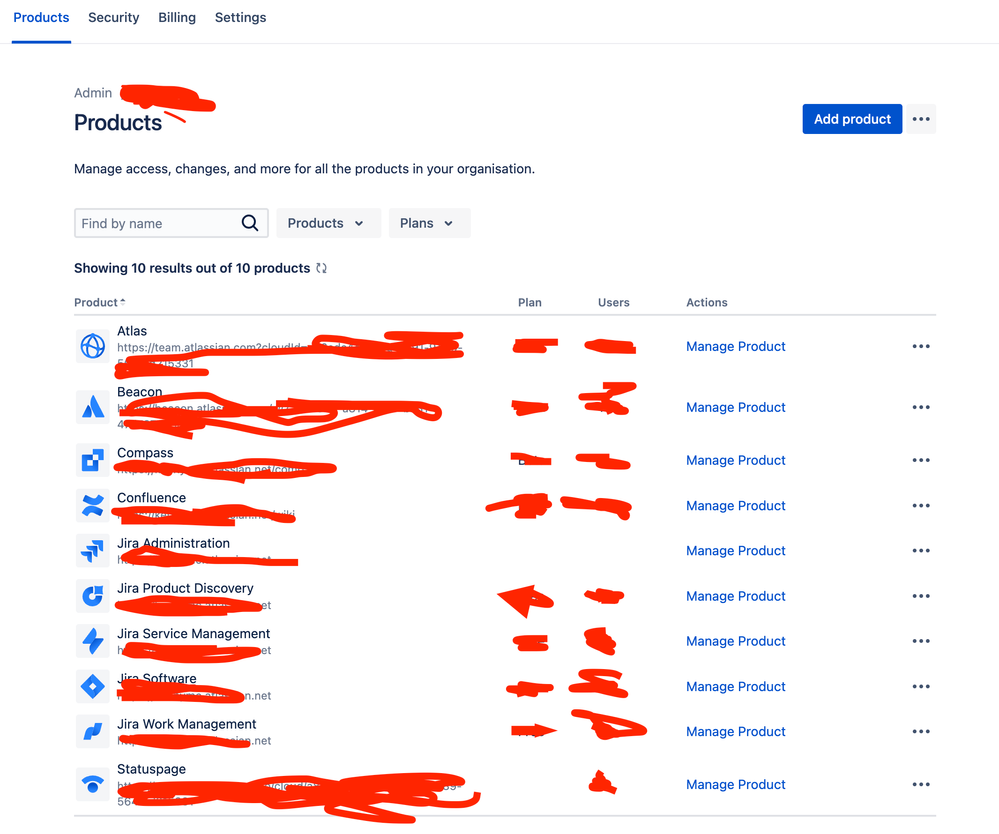The image size is (999, 834).
Task: Click the Jira Software diamond icon
Action: (92, 686)
